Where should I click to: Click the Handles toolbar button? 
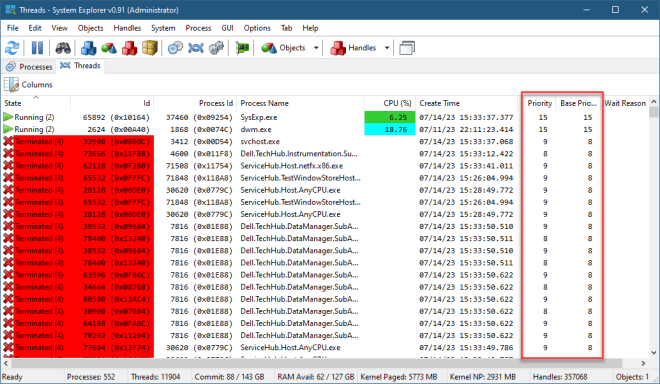pyautogui.click(x=353, y=48)
